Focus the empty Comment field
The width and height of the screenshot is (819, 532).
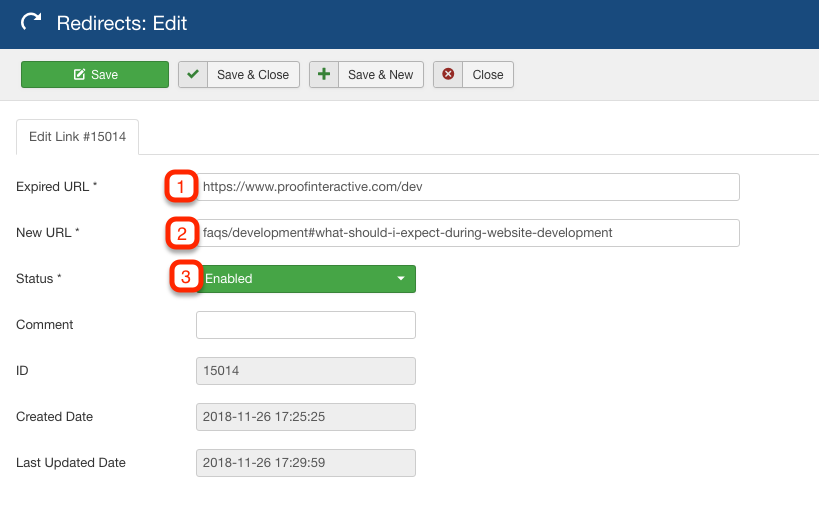pos(306,325)
